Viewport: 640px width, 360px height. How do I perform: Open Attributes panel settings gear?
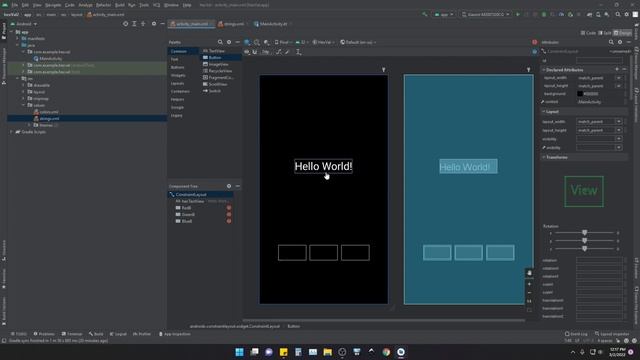pos(620,42)
